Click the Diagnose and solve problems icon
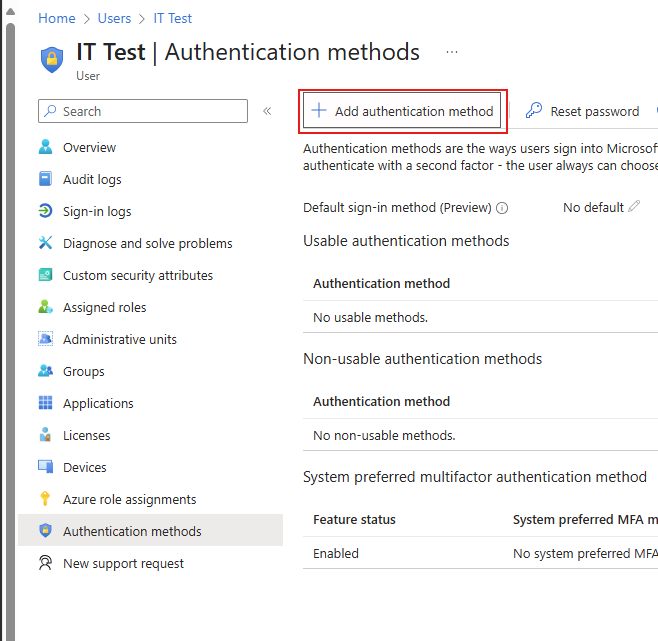Image resolution: width=658 pixels, height=641 pixels. (45, 244)
